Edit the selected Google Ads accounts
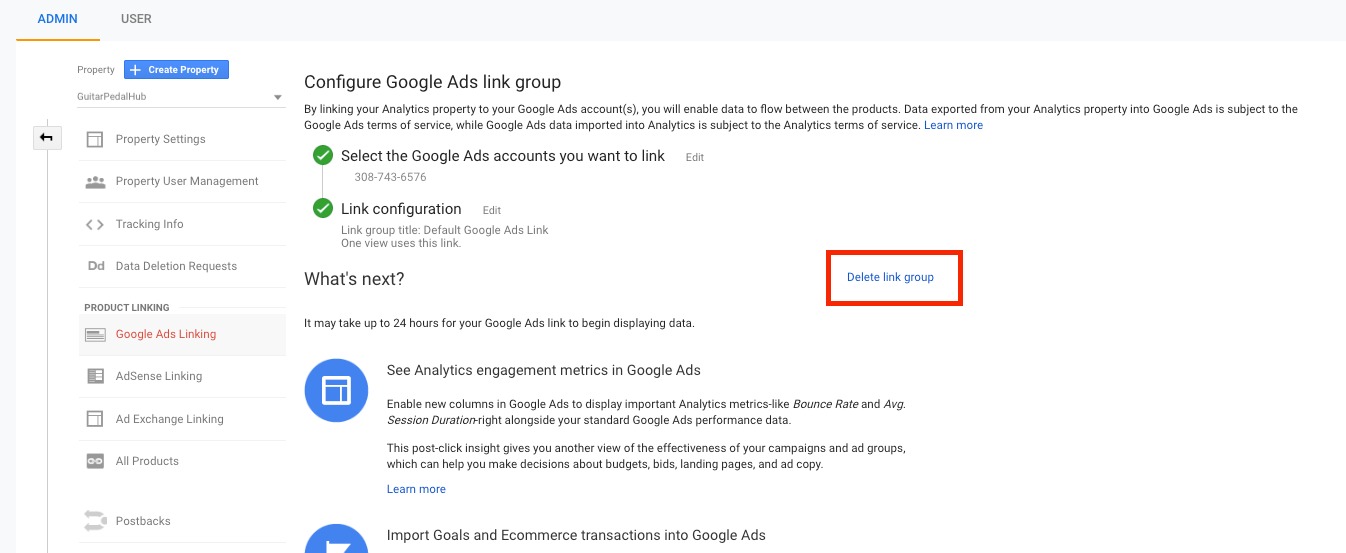This screenshot has width=1346, height=553. coord(695,158)
